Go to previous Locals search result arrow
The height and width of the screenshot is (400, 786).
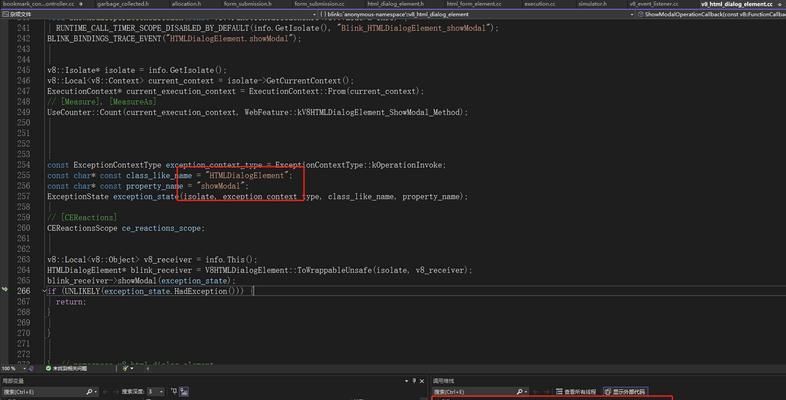click(107, 391)
